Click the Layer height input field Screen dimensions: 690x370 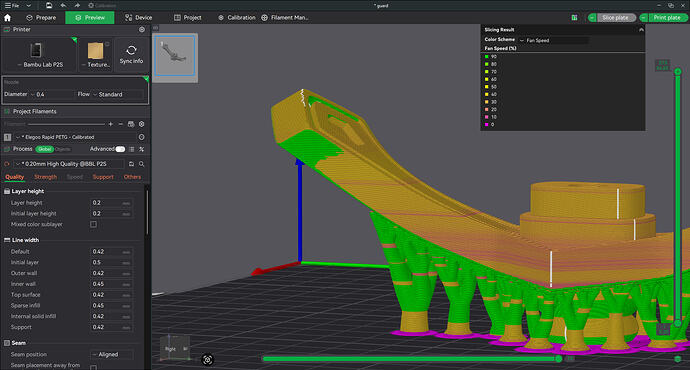click(111, 203)
